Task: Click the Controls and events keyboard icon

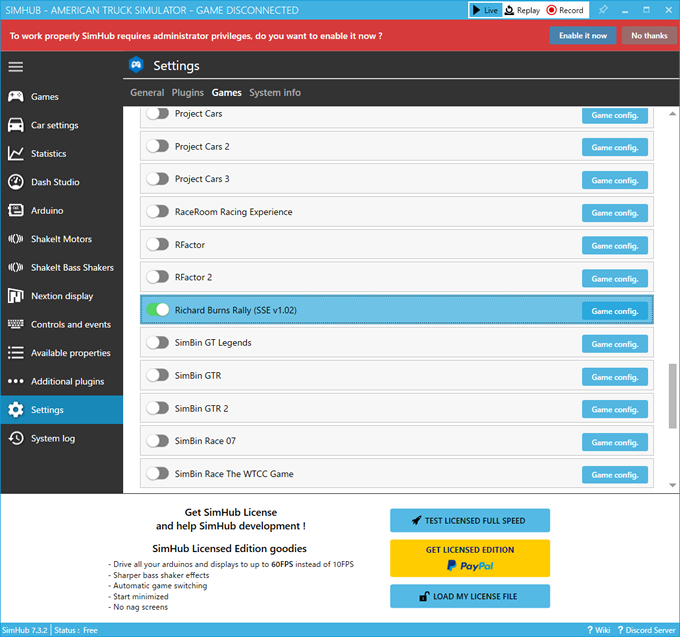Action: click(x=16, y=324)
